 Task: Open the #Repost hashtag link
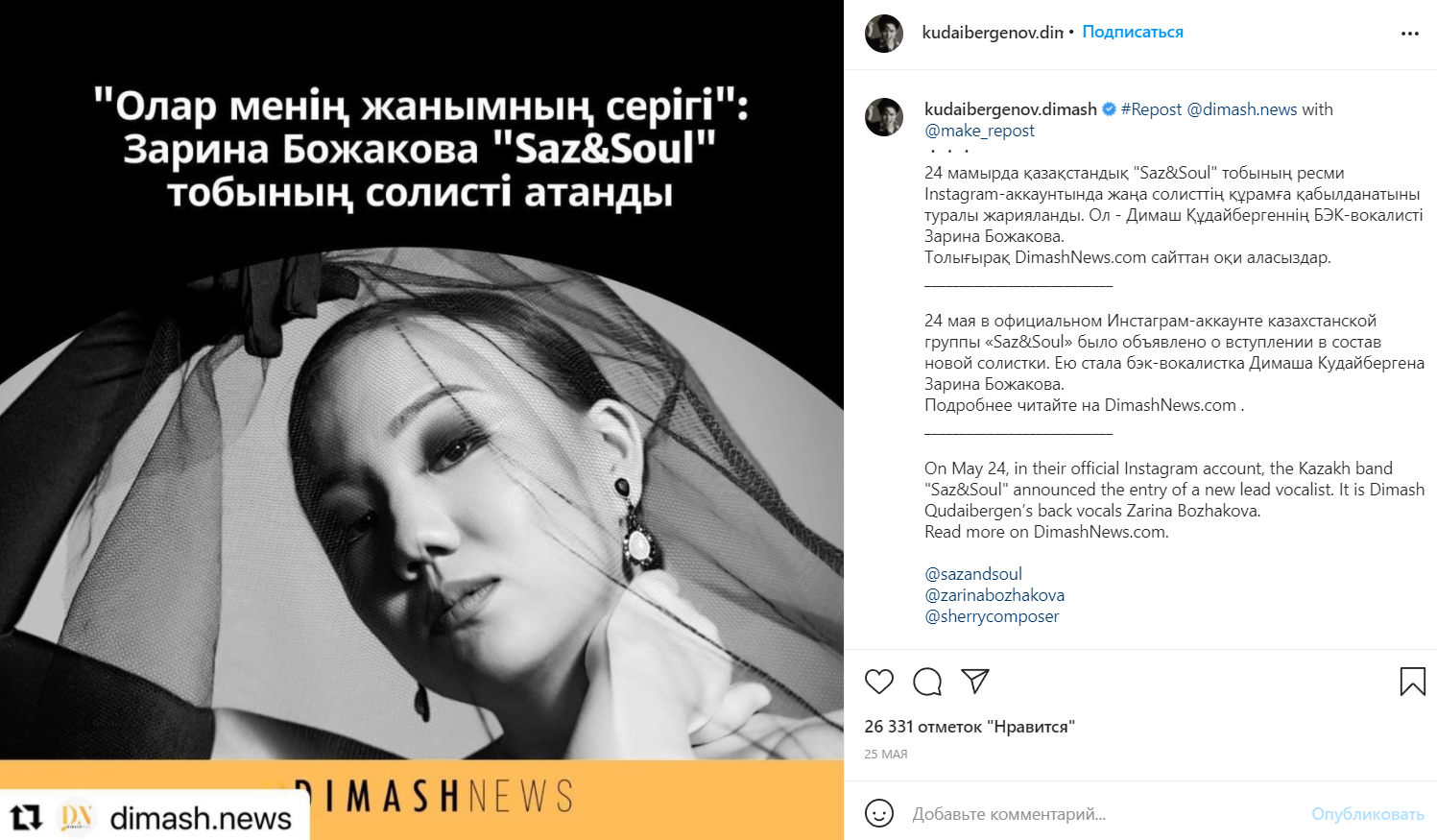click(1151, 109)
